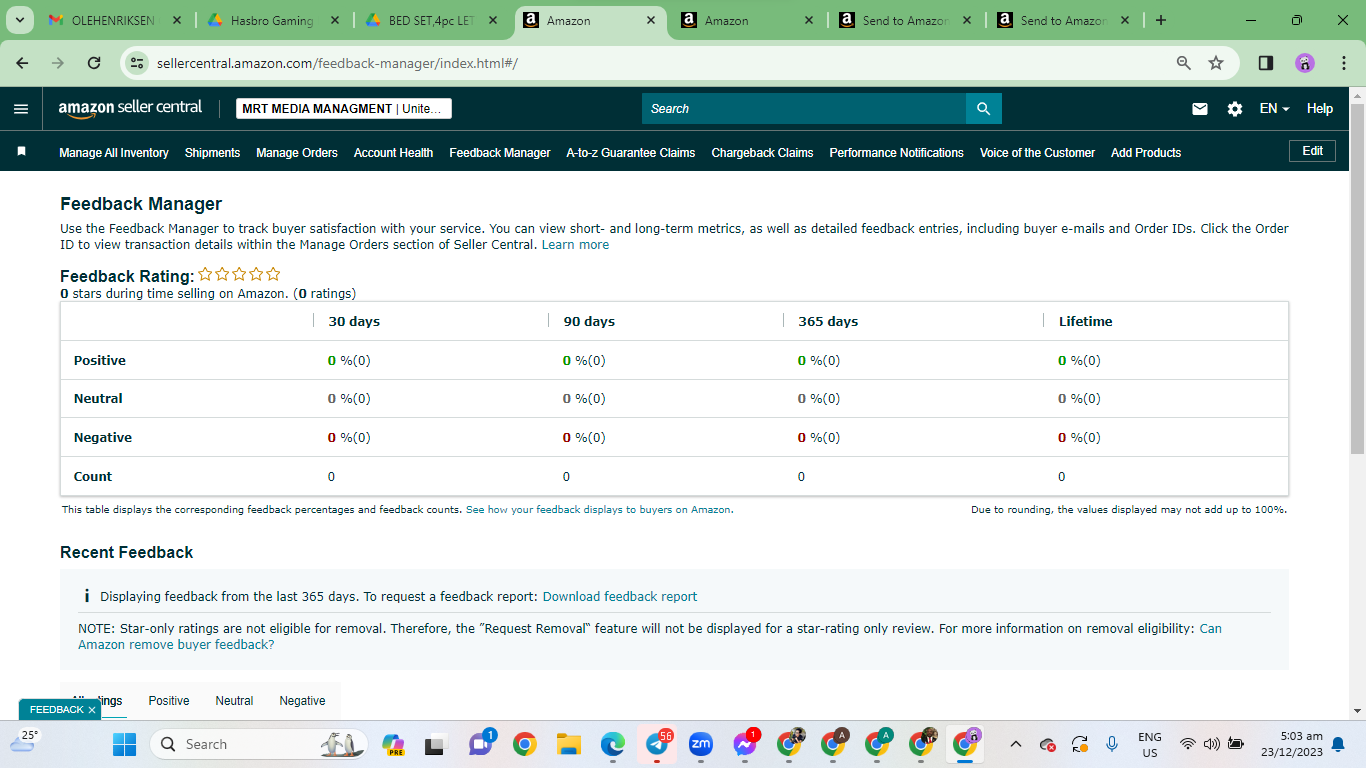Open the messages envelope icon

pyautogui.click(x=1200, y=109)
